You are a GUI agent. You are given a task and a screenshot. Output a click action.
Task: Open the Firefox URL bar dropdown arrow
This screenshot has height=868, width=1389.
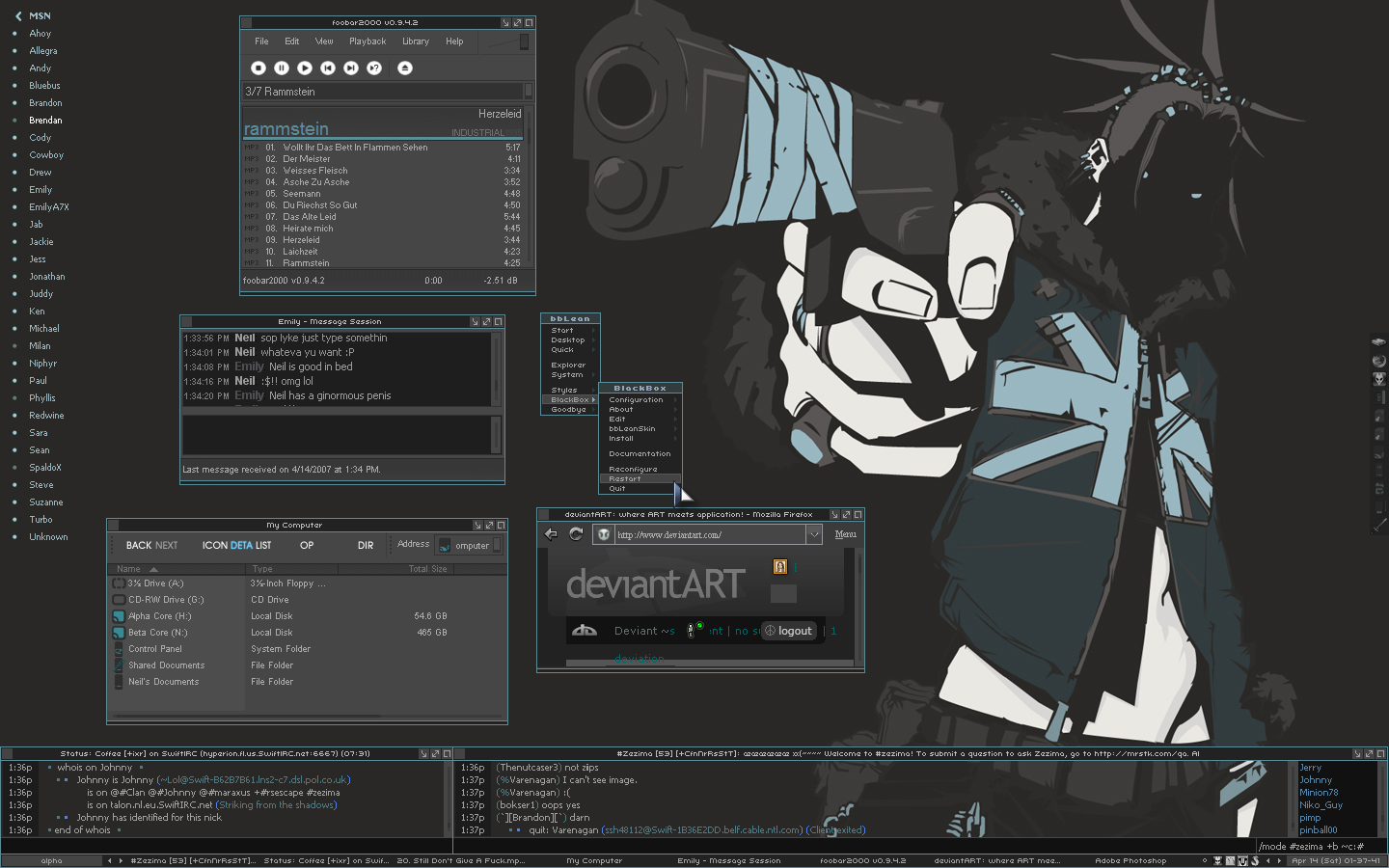pos(814,534)
